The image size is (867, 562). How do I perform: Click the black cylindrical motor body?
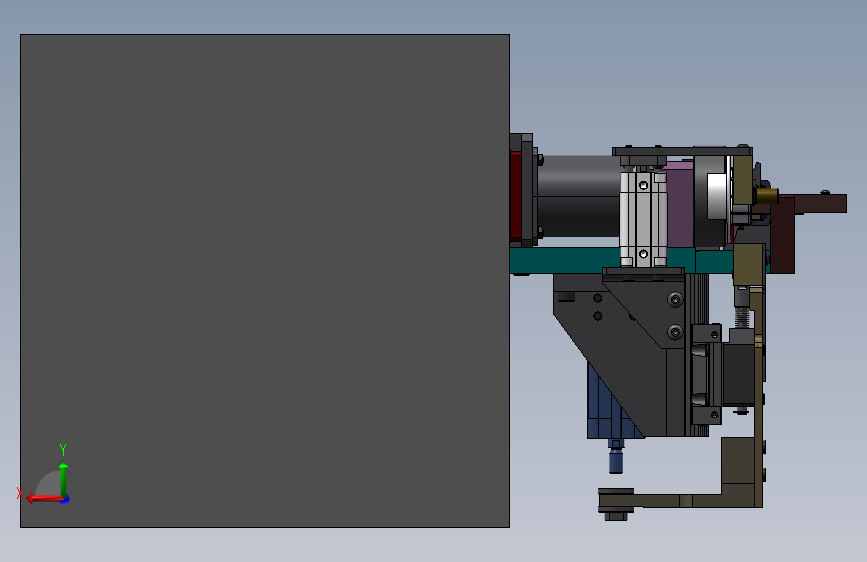[x=578, y=196]
